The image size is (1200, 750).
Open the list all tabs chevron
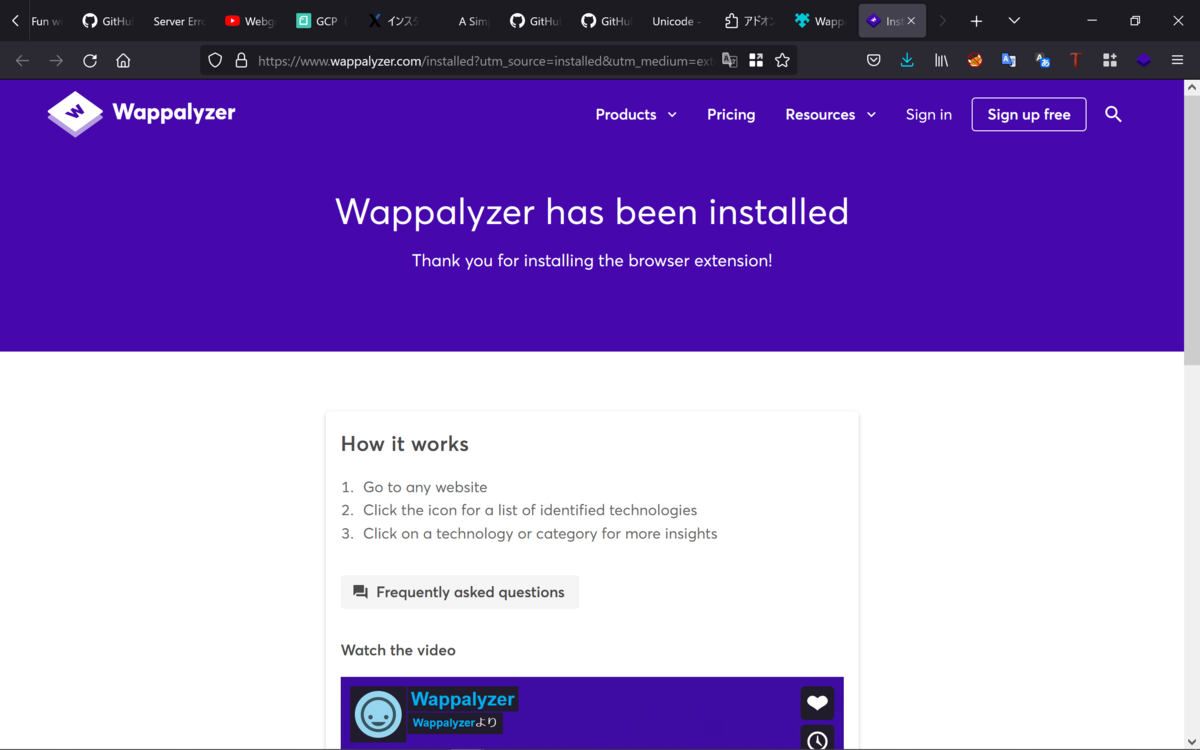pos(1014,21)
